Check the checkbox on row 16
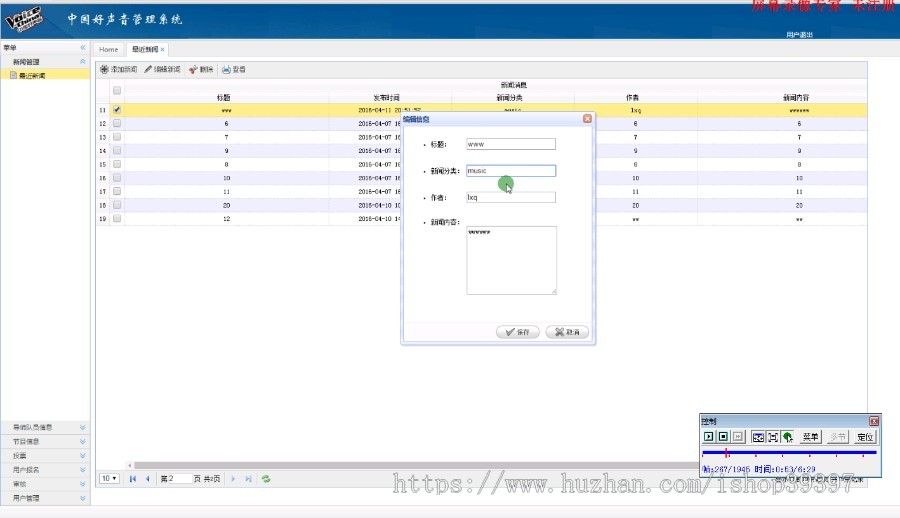 point(117,177)
